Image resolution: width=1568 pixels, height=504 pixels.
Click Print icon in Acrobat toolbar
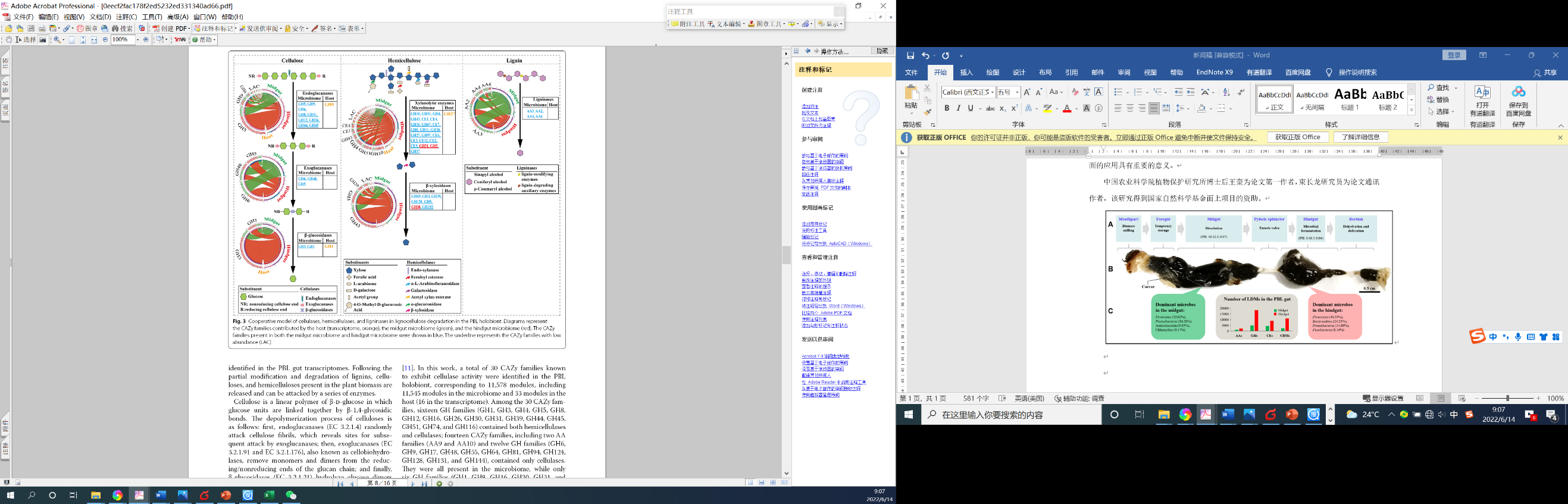click(x=42, y=29)
